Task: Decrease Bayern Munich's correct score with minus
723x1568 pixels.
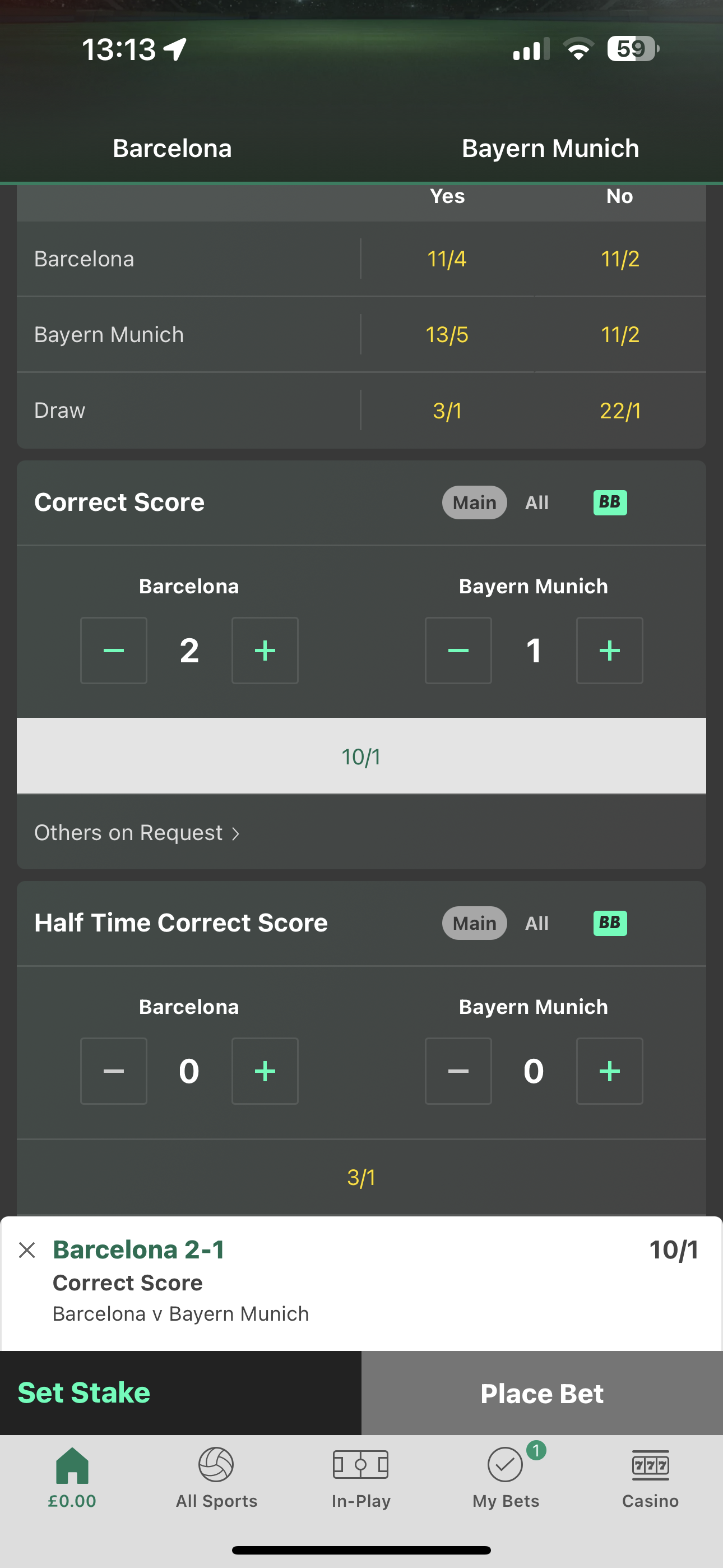Action: coord(458,650)
